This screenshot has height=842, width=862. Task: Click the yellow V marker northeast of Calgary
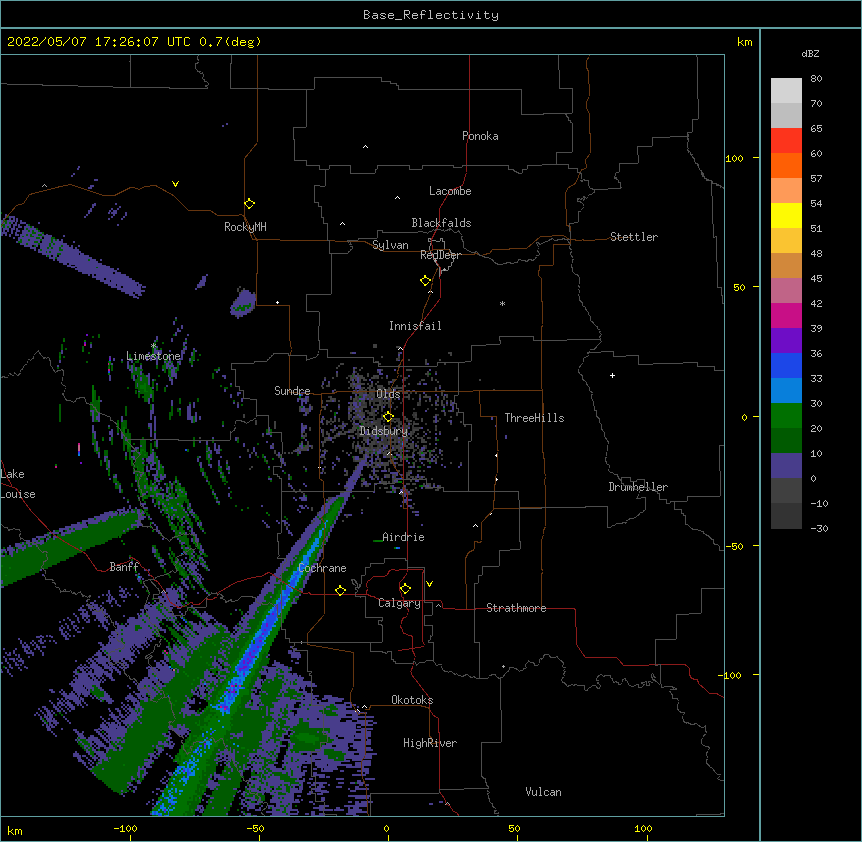(429, 584)
